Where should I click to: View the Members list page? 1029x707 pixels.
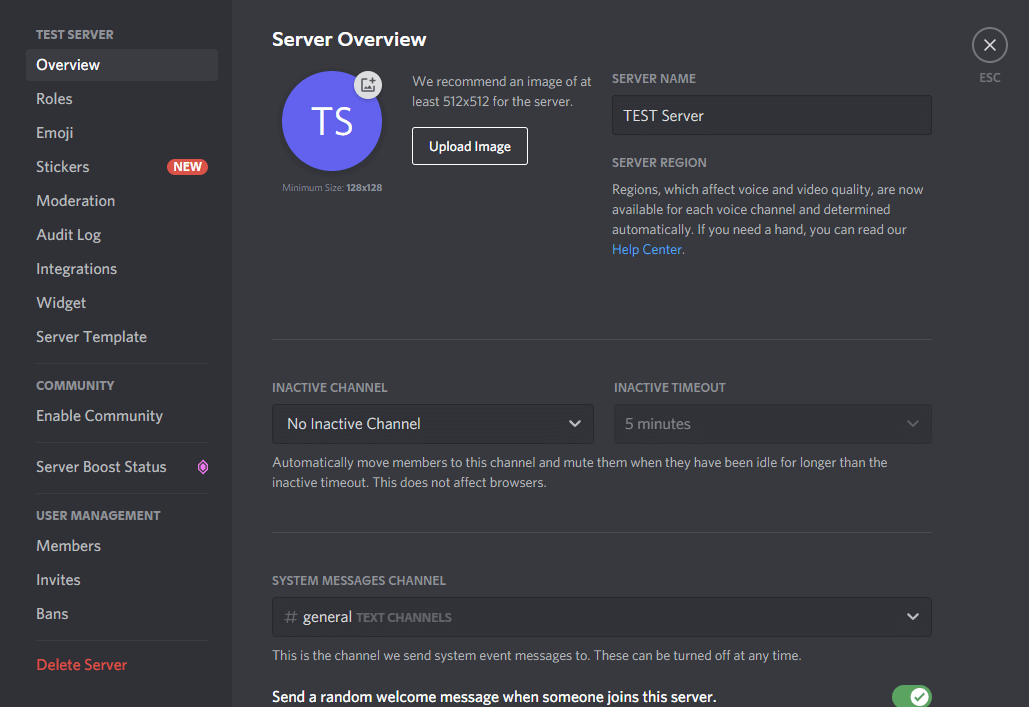[69, 546]
